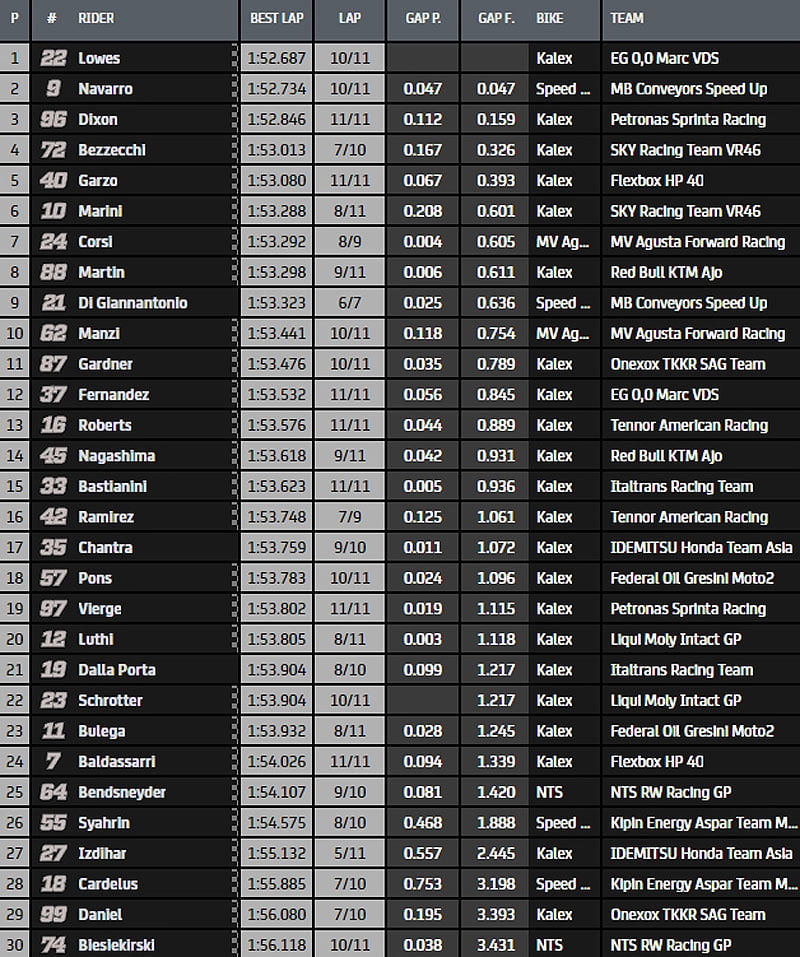
Task: Click Izdihar's gap to first 2.445
Action: coord(496,853)
